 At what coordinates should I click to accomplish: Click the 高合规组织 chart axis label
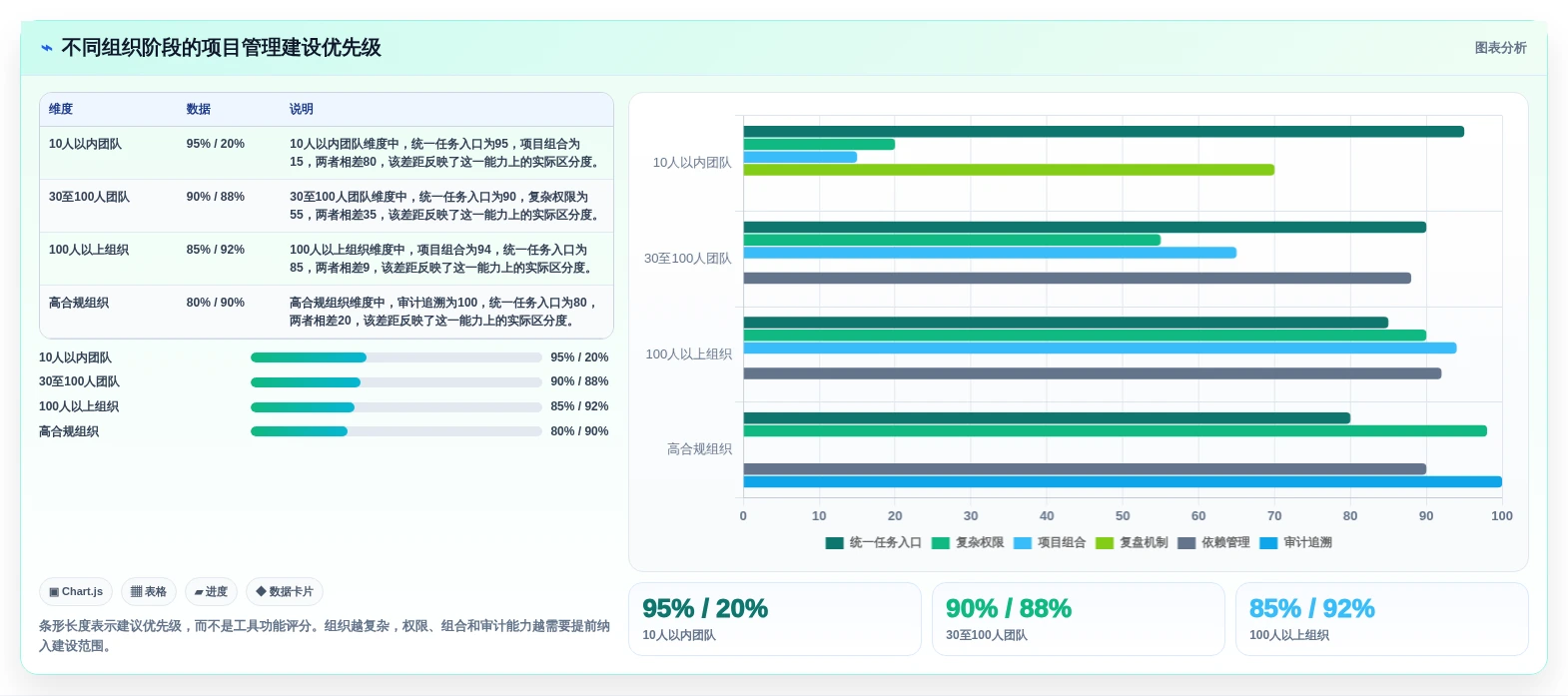[x=699, y=449]
